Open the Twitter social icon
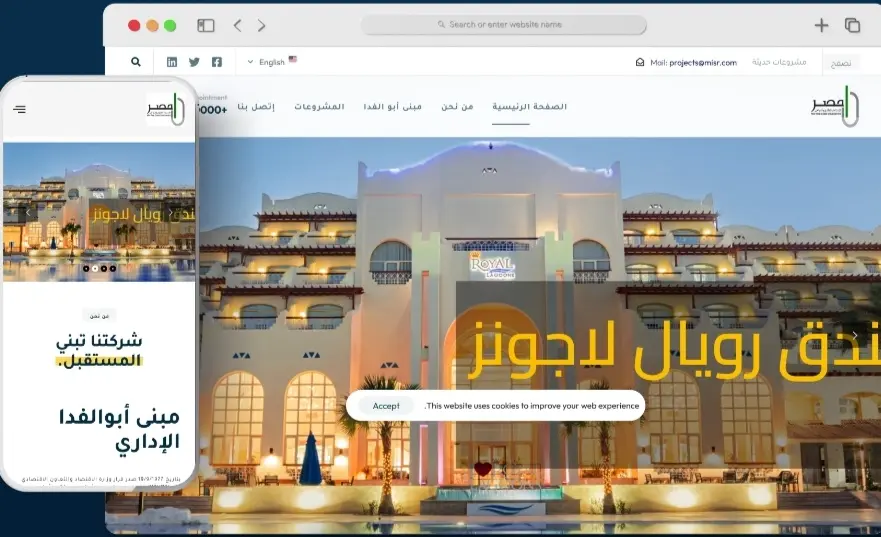This screenshot has height=537, width=881. tap(194, 62)
